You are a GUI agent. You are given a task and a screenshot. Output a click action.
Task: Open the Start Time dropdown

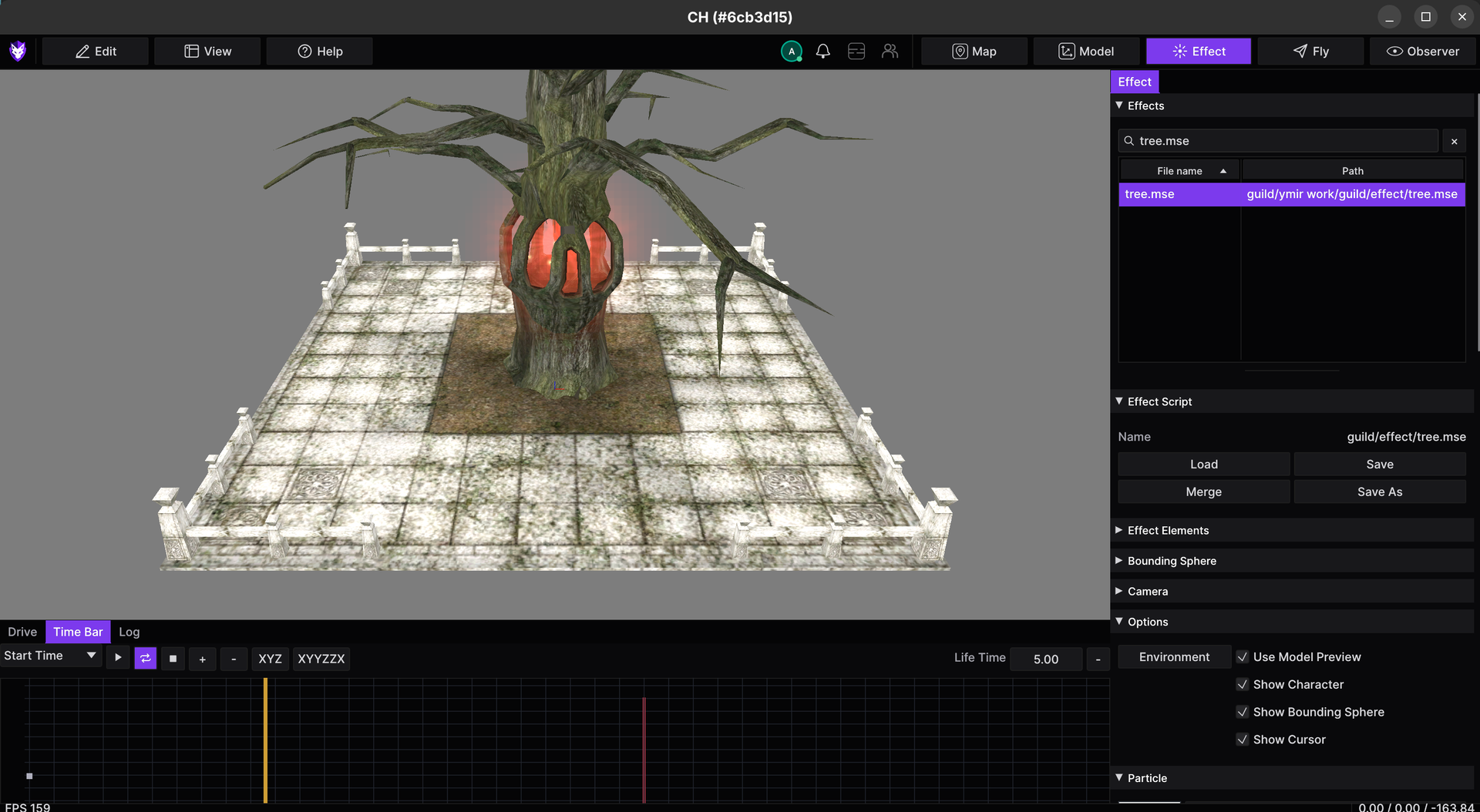point(51,656)
